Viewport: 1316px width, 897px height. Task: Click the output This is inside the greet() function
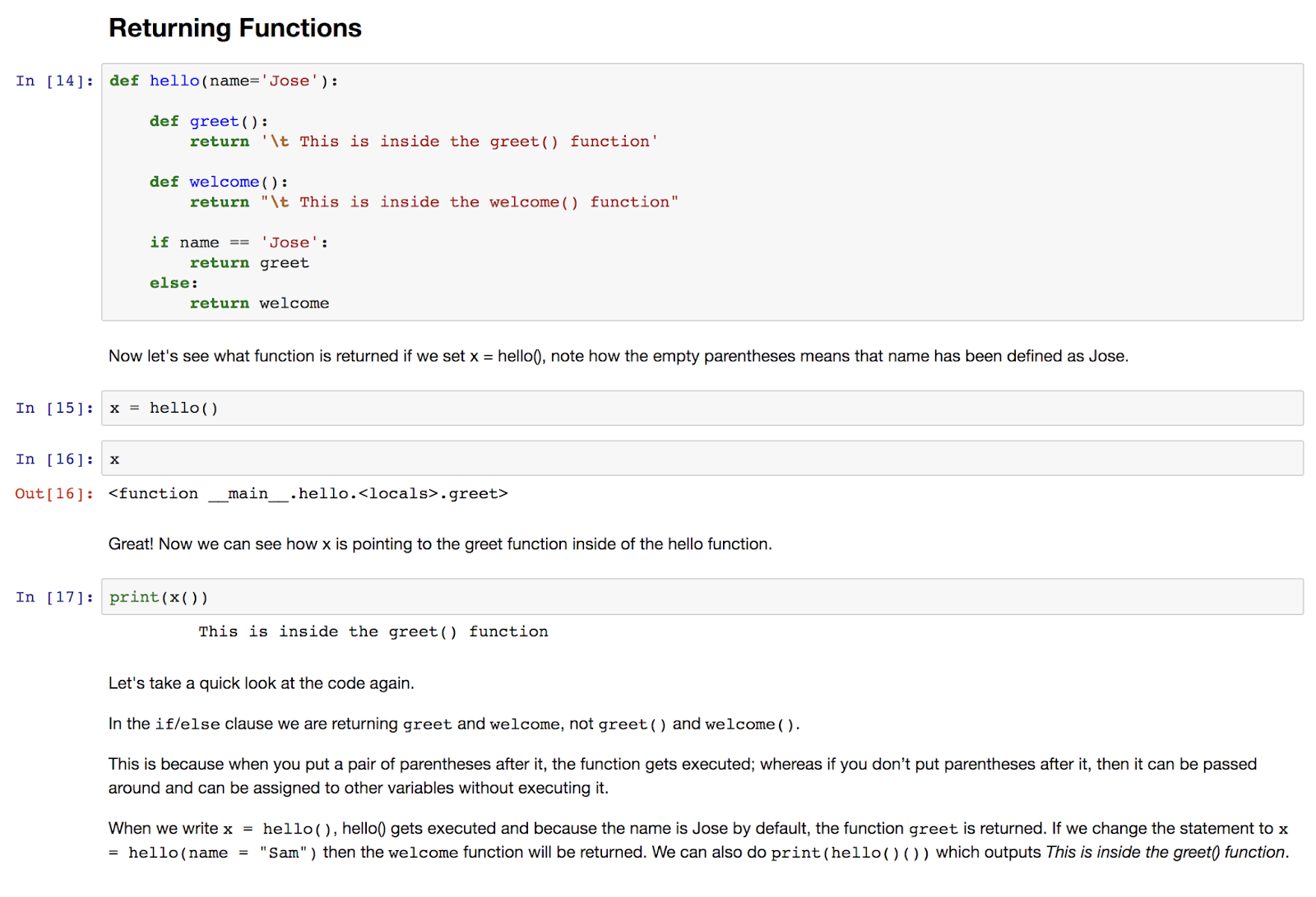tap(372, 631)
